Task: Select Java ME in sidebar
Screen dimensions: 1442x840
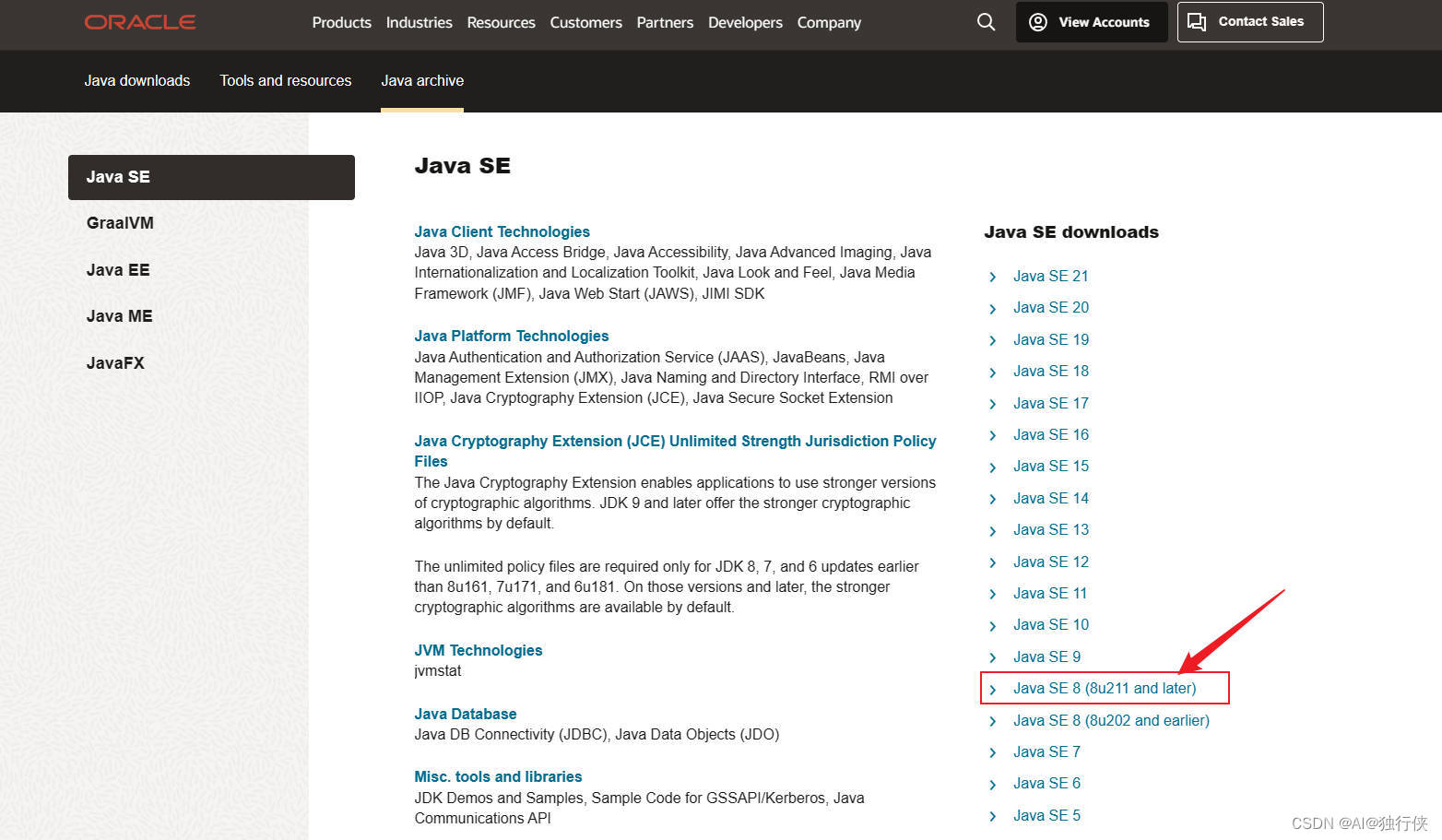Action: click(x=119, y=316)
